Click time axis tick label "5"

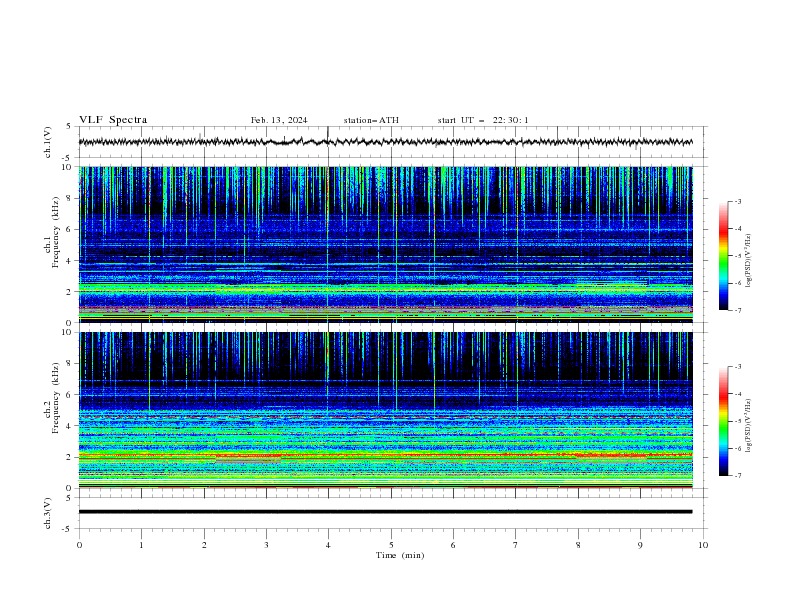point(391,545)
